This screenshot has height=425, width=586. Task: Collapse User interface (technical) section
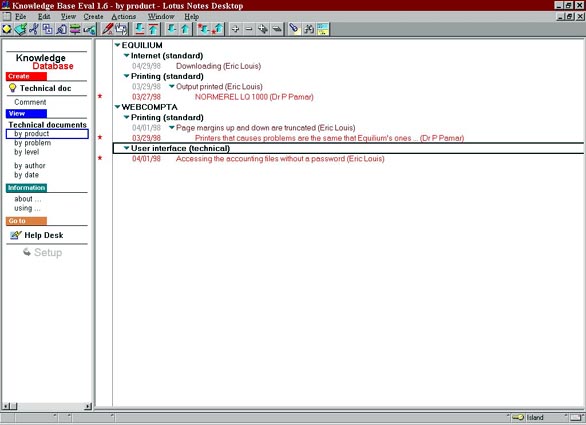click(x=126, y=148)
